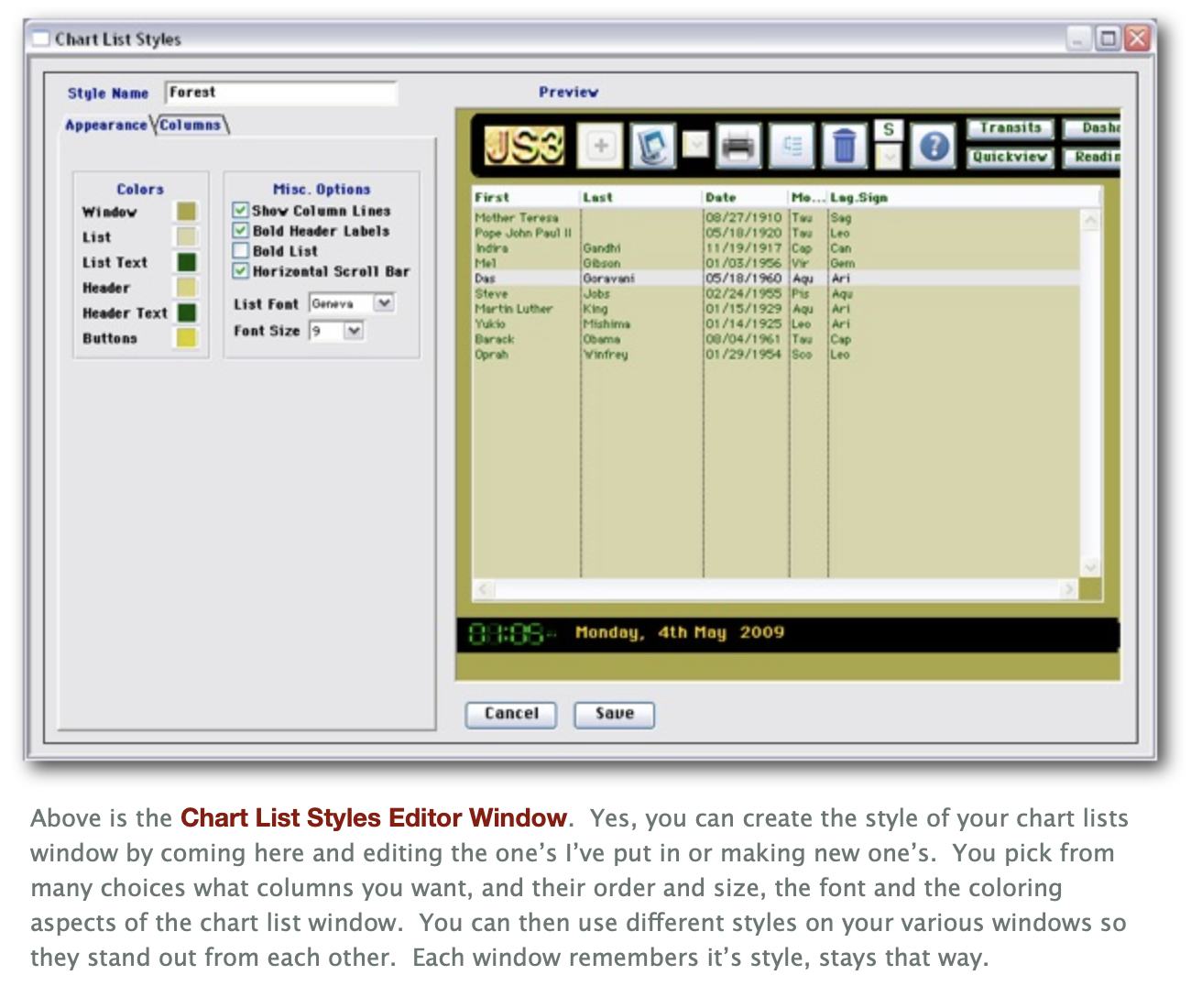Toggle Horizontal Scroll Bar checkbox
The width and height of the screenshot is (1202, 1008).
click(x=241, y=271)
